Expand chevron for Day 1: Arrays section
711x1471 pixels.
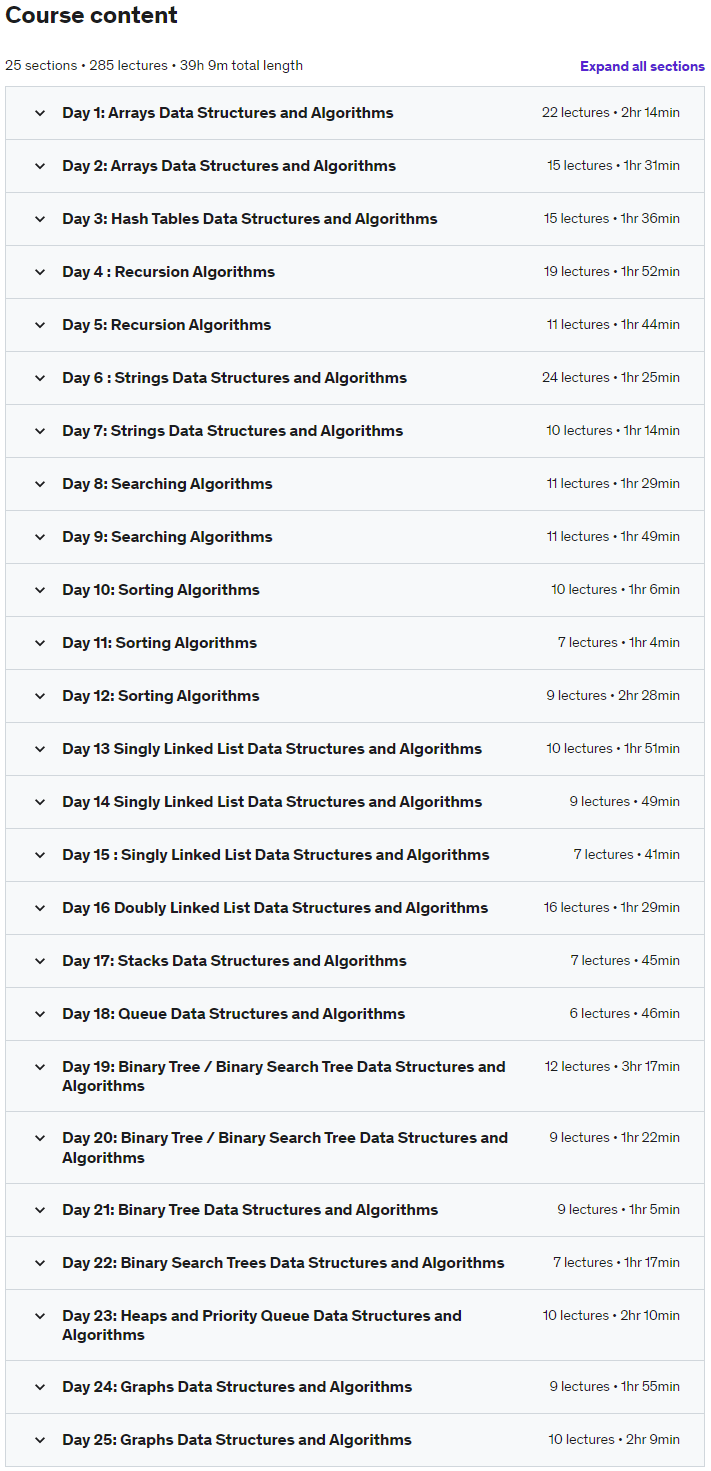coord(40,113)
